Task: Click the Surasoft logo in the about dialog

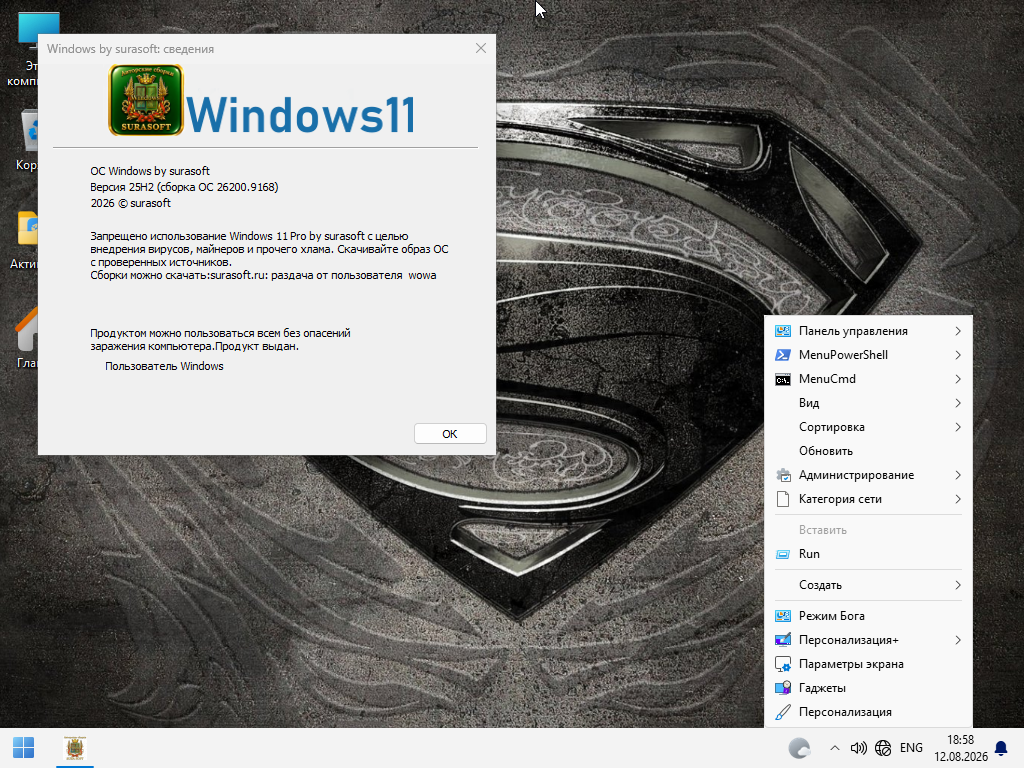Action: (146, 100)
